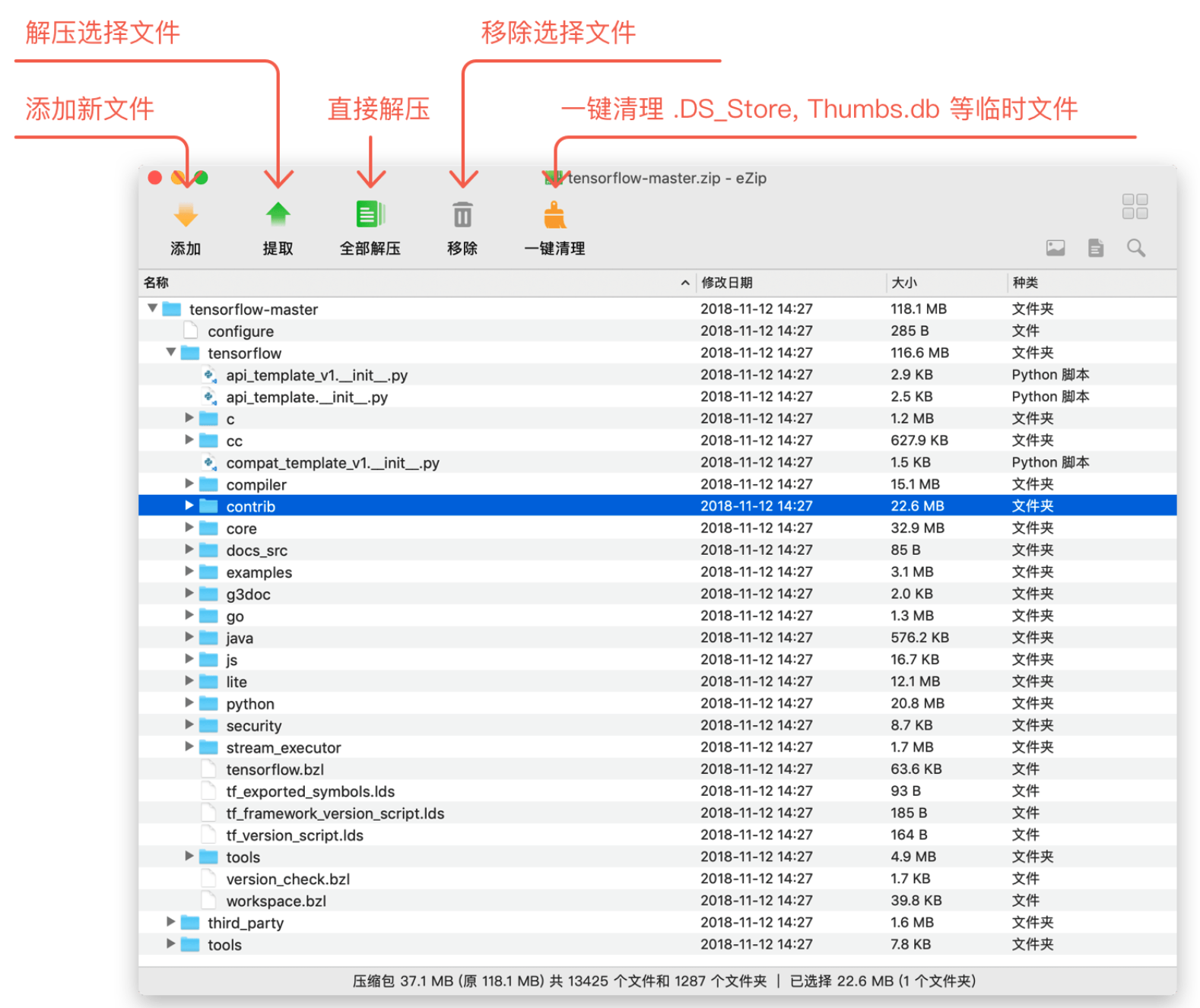Click the python folder icon
Screen dimensions: 1200x1008
pyautogui.click(x=208, y=703)
